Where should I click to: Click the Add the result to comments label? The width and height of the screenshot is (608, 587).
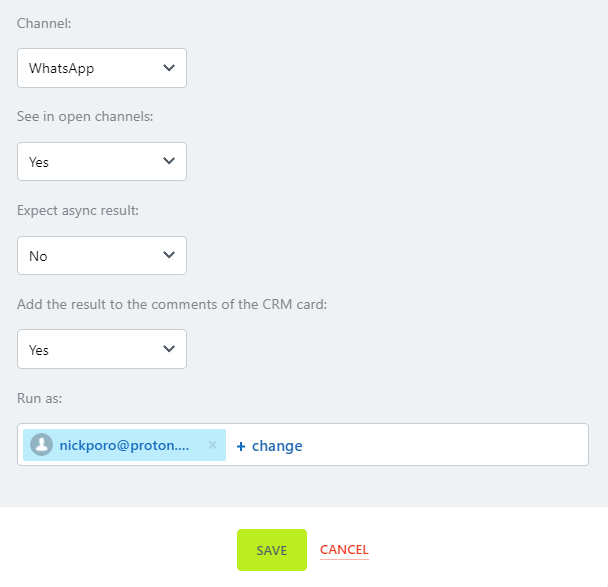172,304
